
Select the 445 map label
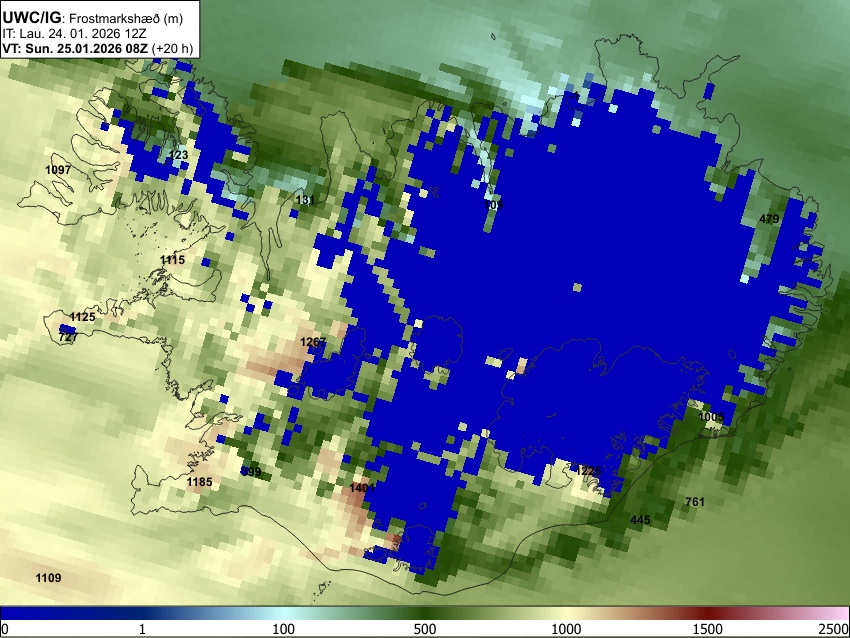(640, 520)
